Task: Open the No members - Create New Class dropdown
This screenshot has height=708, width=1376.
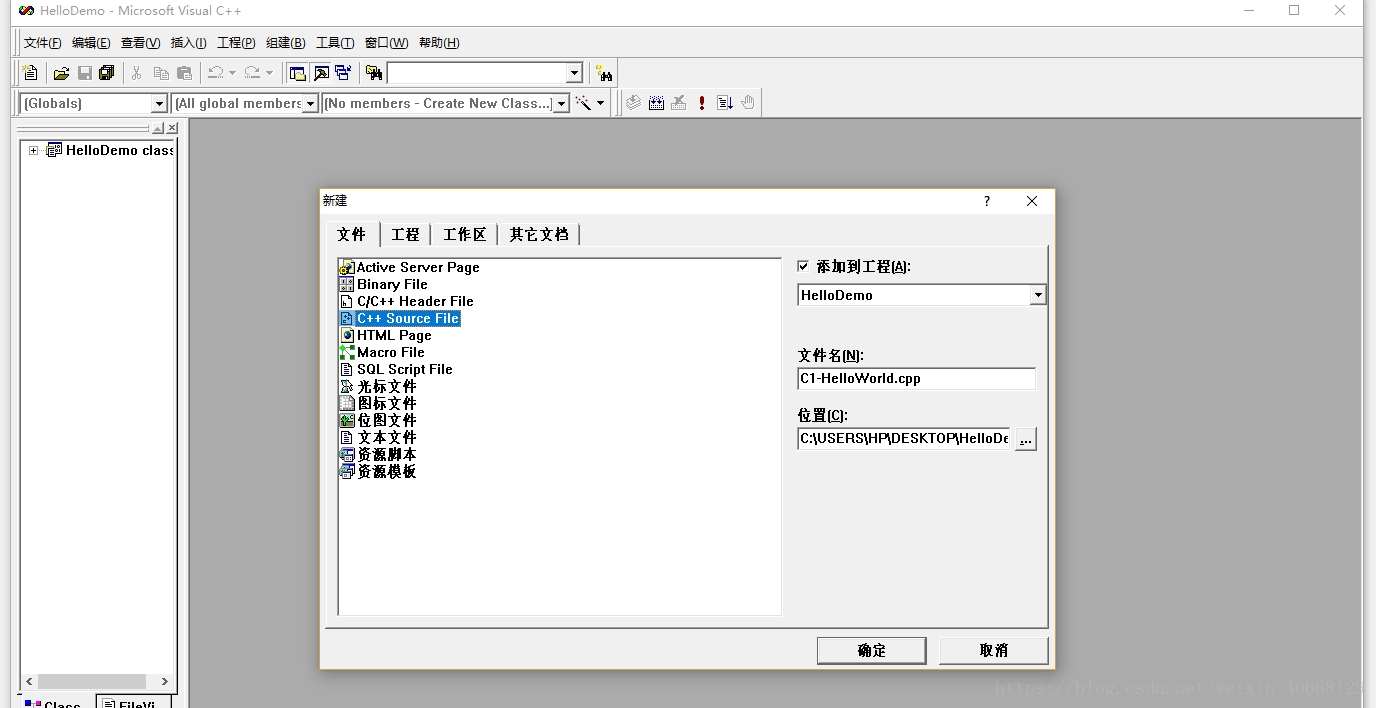Action: 561,104
